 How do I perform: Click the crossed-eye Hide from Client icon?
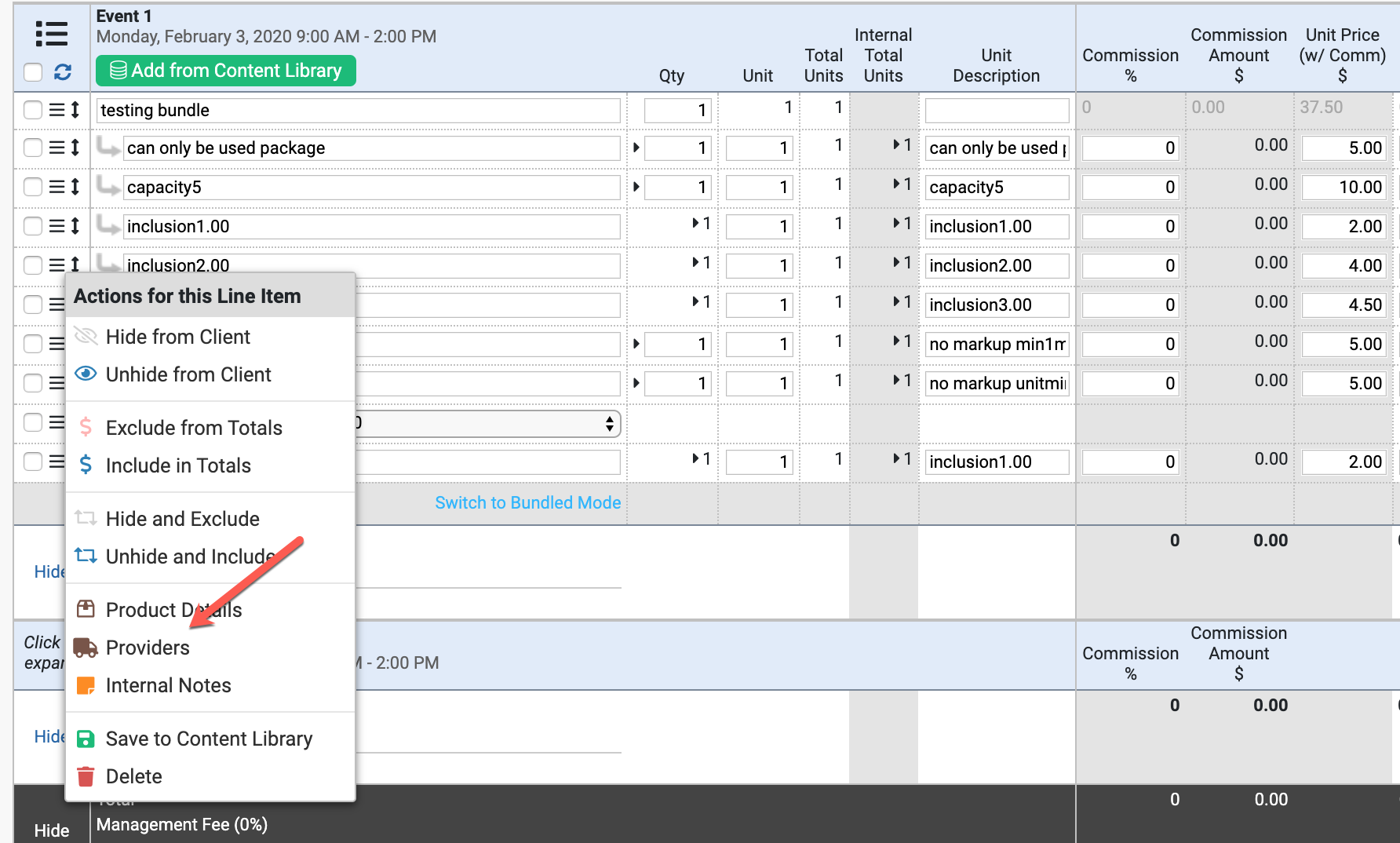click(86, 336)
